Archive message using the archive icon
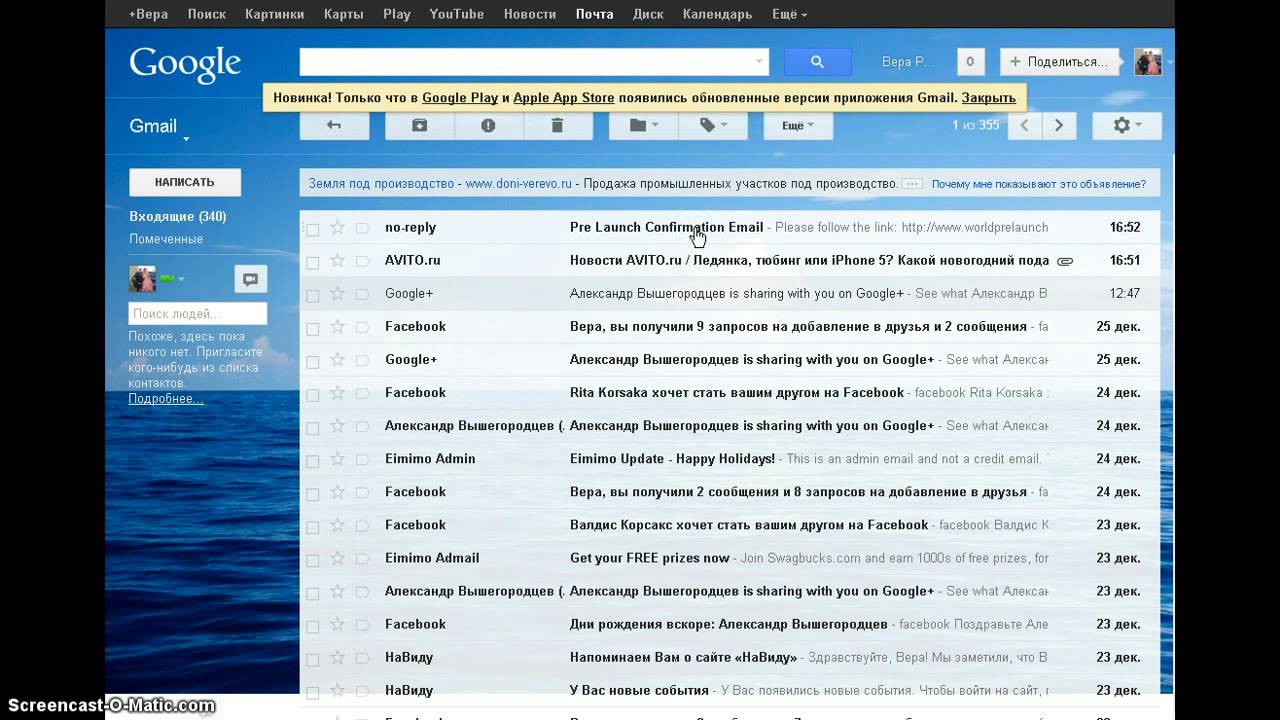1280x720 pixels. pos(419,126)
